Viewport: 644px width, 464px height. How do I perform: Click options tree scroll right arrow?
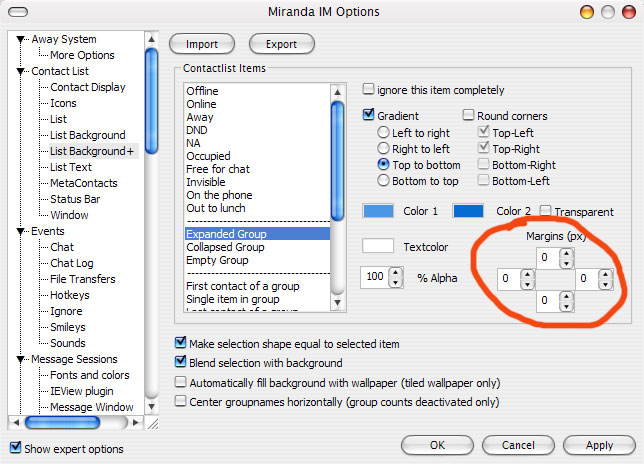point(136,422)
